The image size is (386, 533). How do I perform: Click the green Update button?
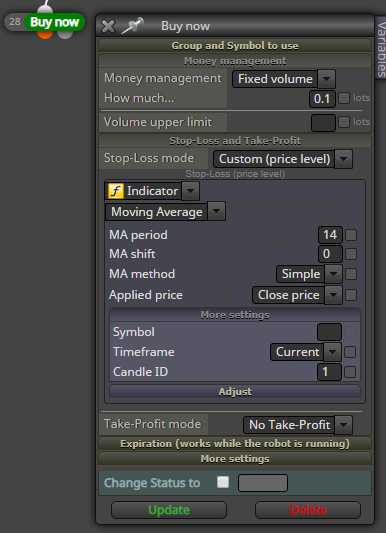(x=169, y=510)
